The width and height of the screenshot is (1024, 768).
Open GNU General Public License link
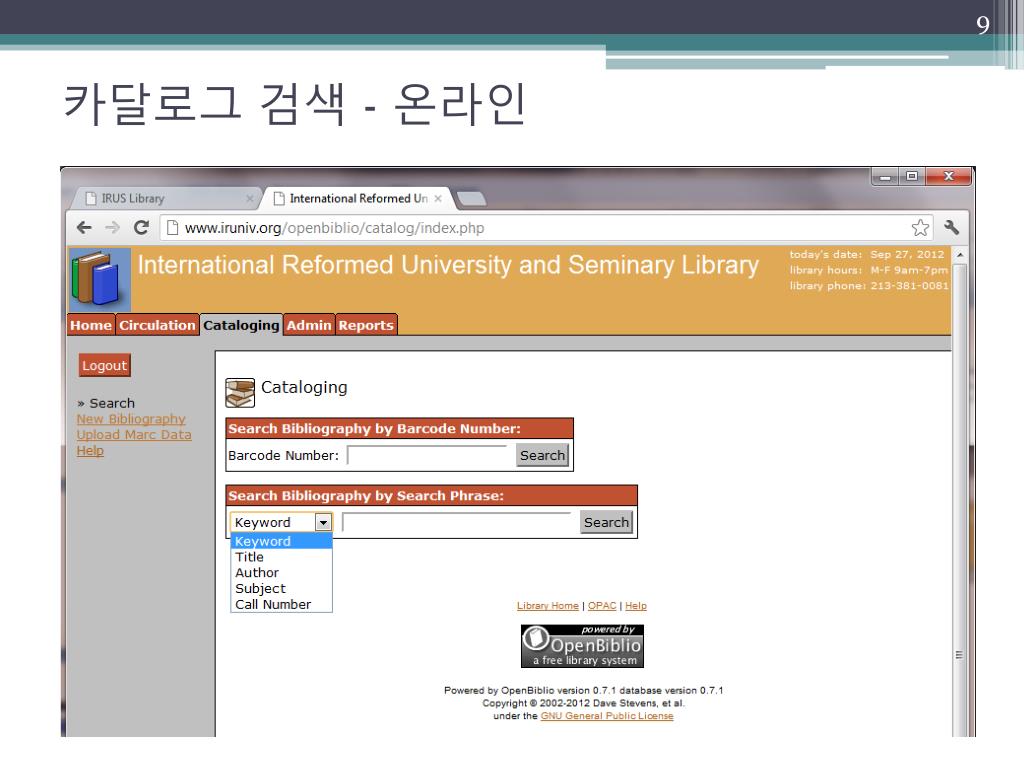[607, 716]
